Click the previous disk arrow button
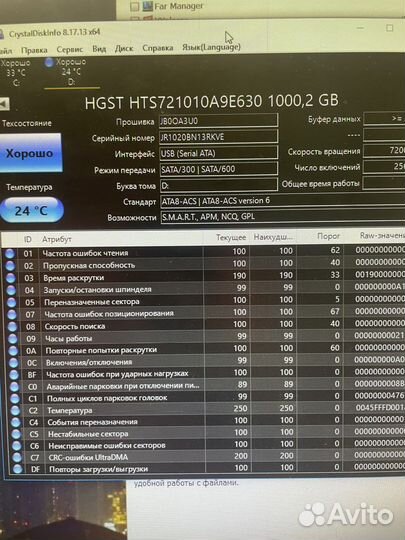405x540 pixels. click(4, 104)
